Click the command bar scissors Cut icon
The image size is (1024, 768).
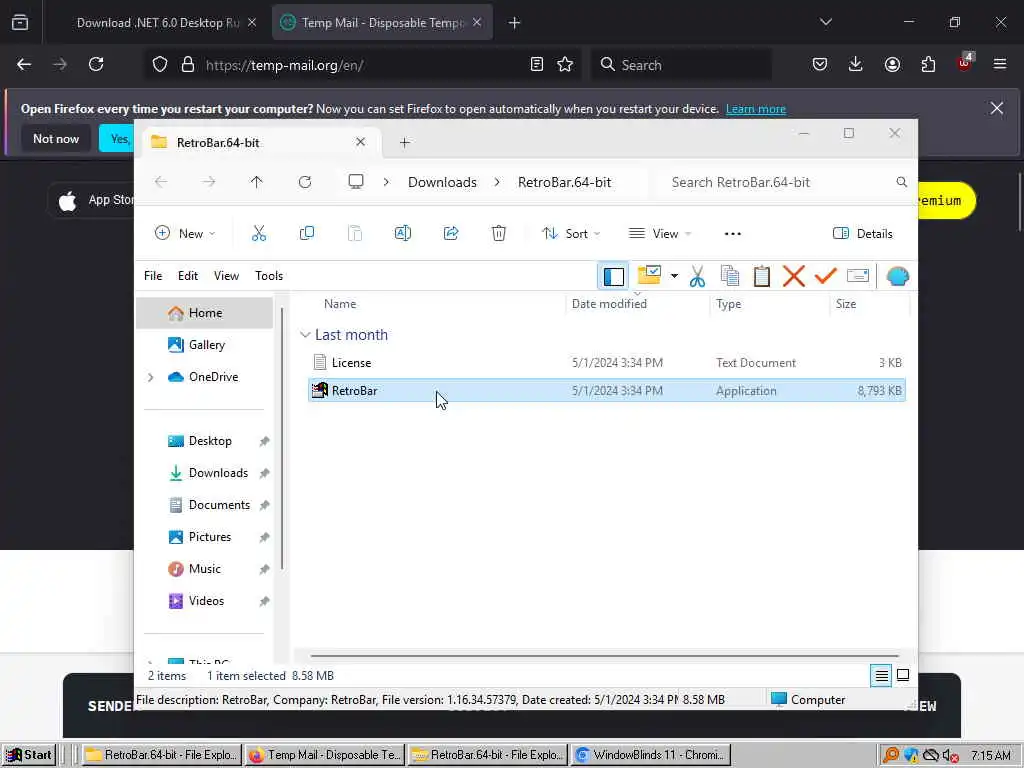(x=259, y=233)
